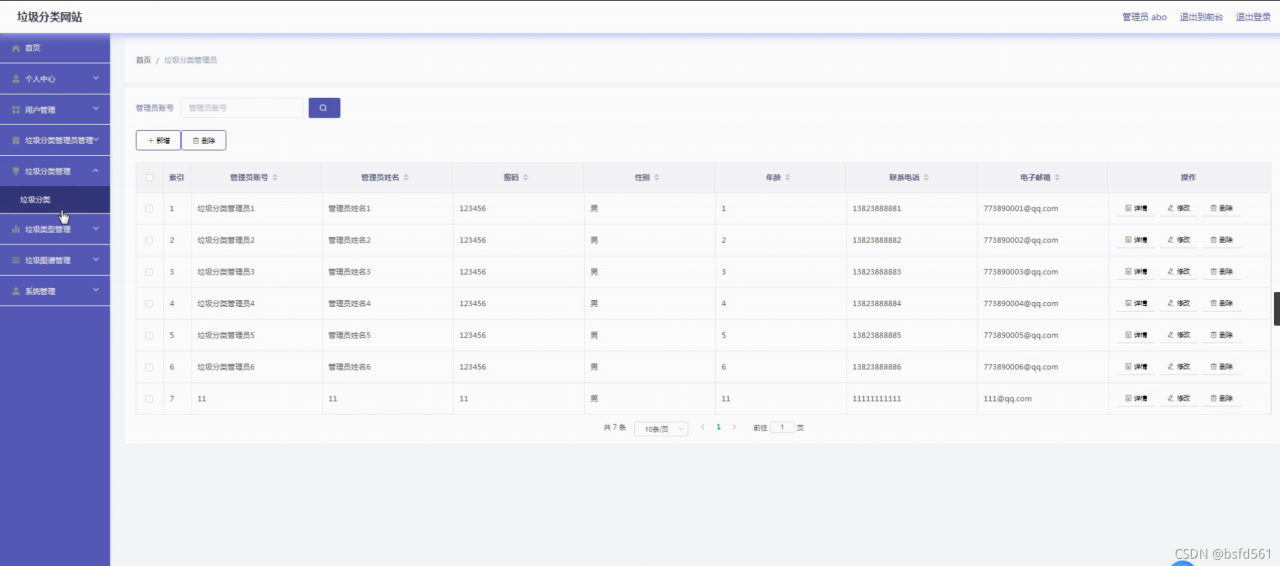This screenshot has height=566, width=1280.
Task: Click the 垃圾分类网站 site title
Action: 50,17
